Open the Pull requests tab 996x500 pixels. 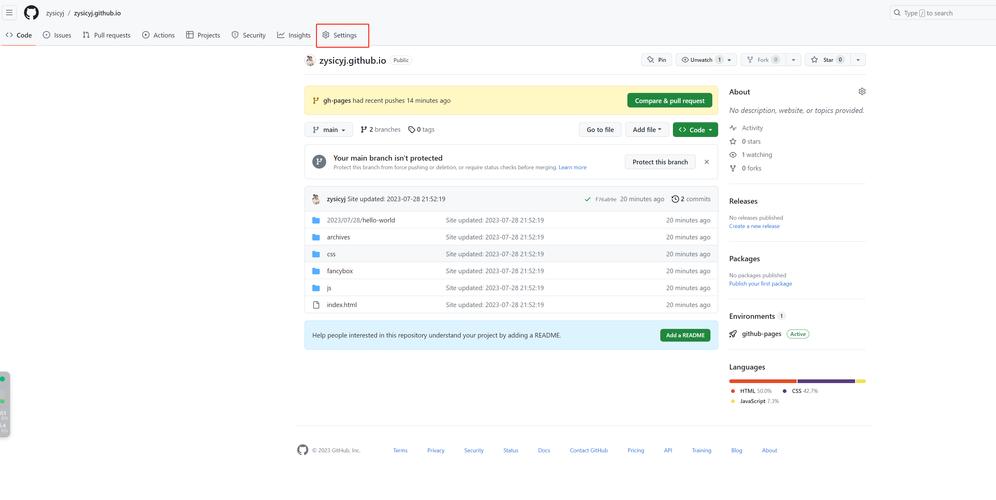coord(107,36)
